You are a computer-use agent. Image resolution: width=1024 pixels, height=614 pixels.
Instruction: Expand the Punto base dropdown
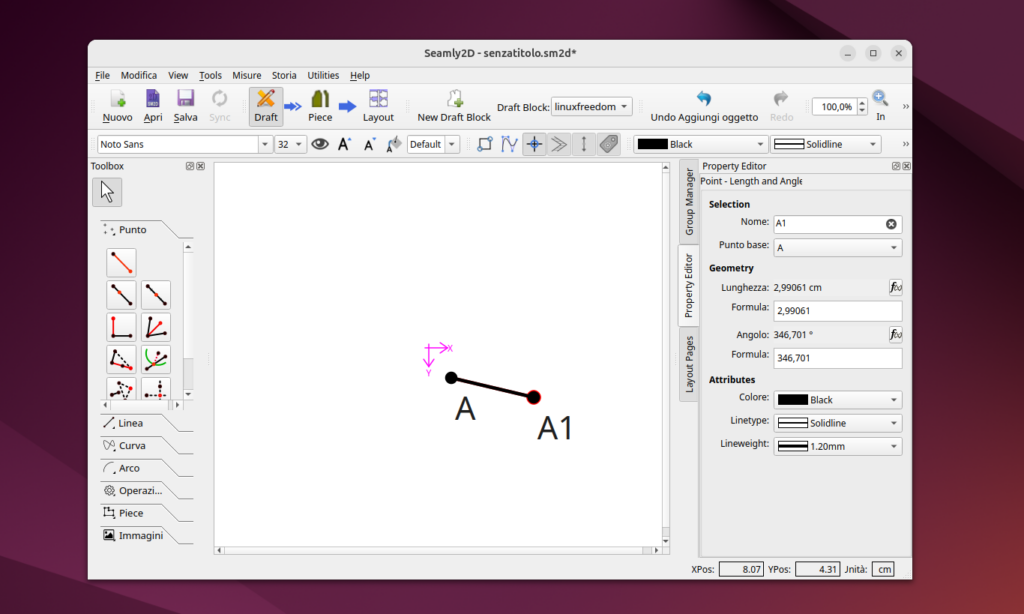838,247
